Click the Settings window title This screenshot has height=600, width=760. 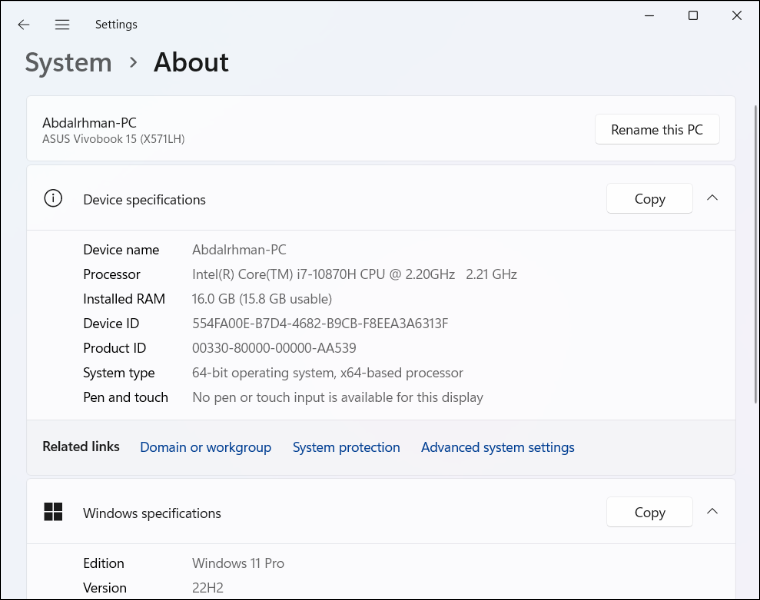(116, 25)
